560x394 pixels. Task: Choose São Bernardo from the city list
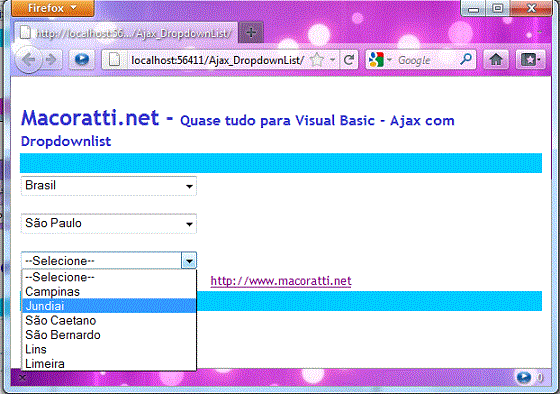click(109, 335)
